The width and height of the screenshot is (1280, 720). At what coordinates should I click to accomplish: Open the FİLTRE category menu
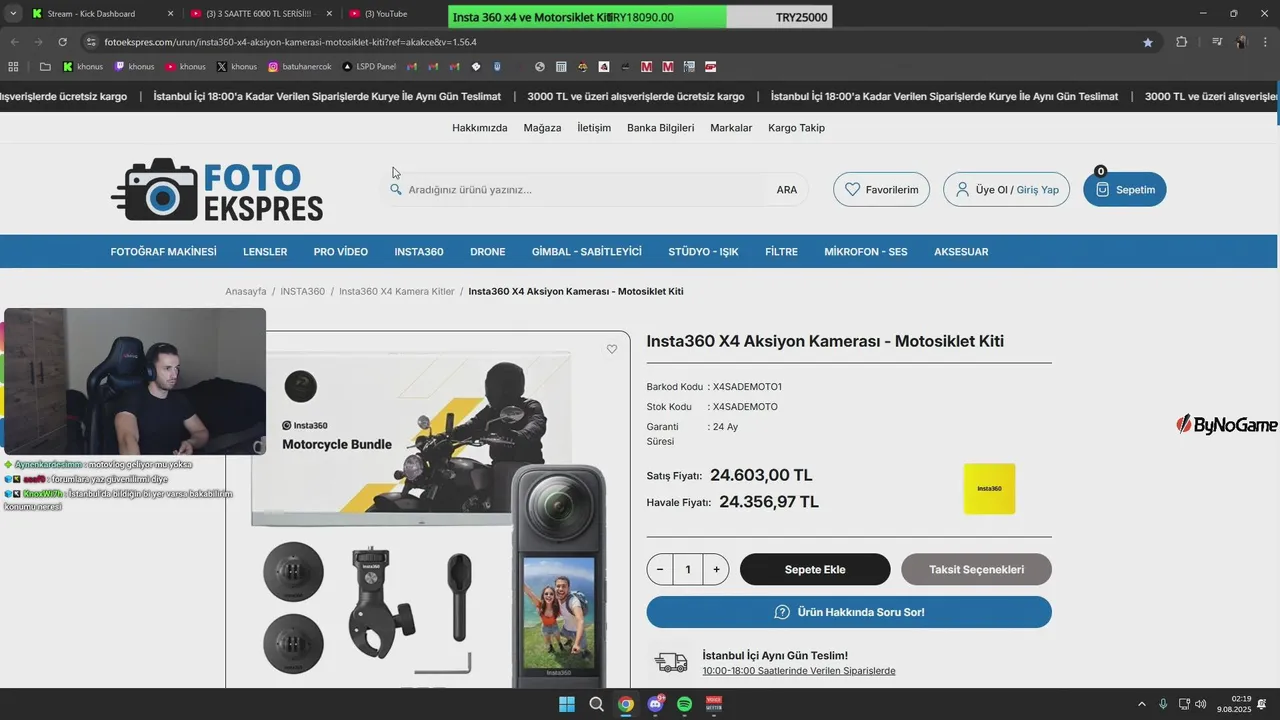781,252
